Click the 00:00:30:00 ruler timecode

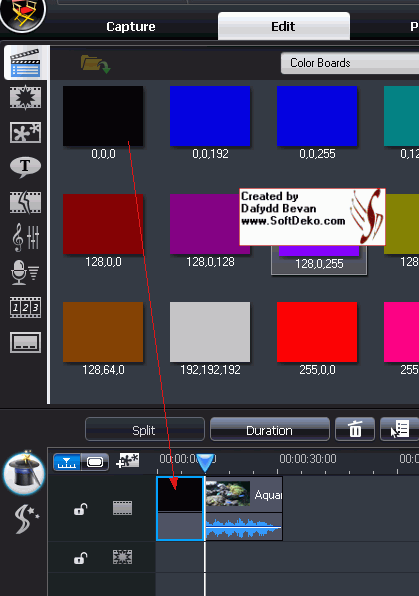(x=308, y=459)
